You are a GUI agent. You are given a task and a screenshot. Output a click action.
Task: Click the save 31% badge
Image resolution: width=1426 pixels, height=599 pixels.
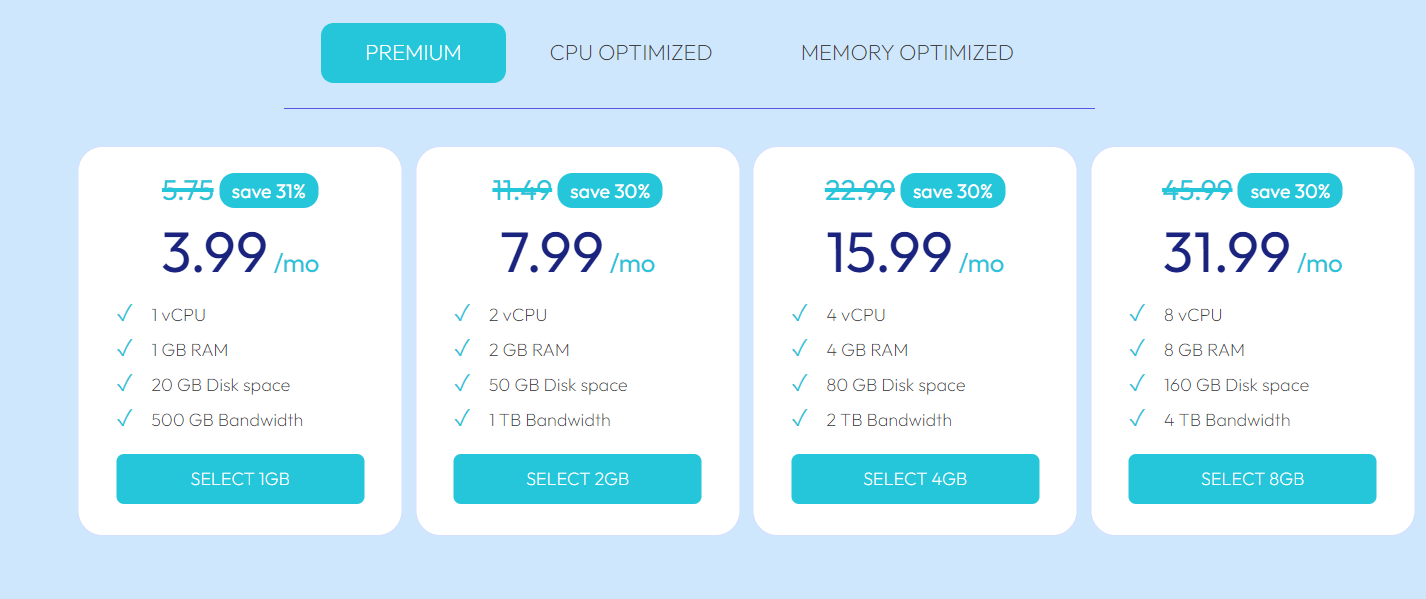click(x=269, y=191)
